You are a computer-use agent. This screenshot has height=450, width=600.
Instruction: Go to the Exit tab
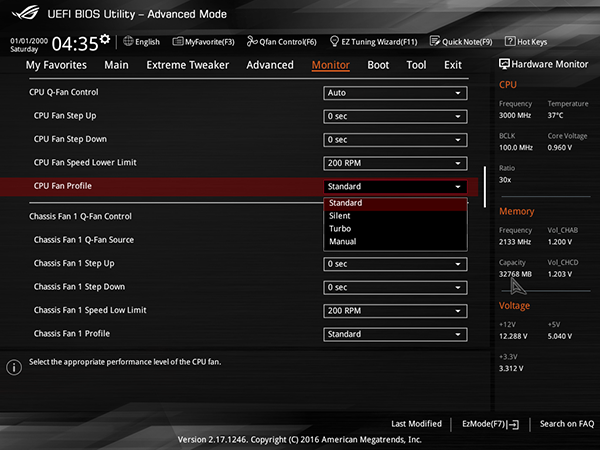(x=453, y=65)
